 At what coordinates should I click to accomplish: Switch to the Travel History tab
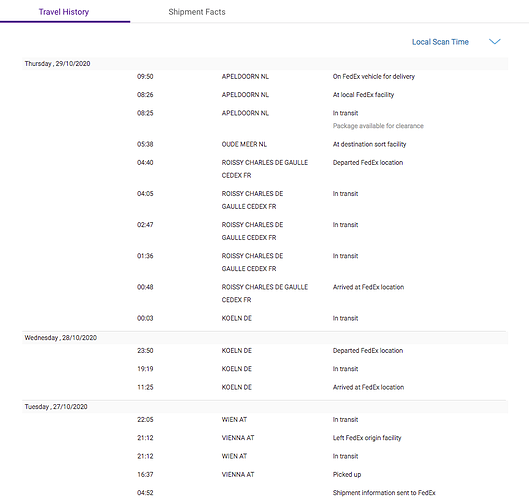tap(64, 12)
